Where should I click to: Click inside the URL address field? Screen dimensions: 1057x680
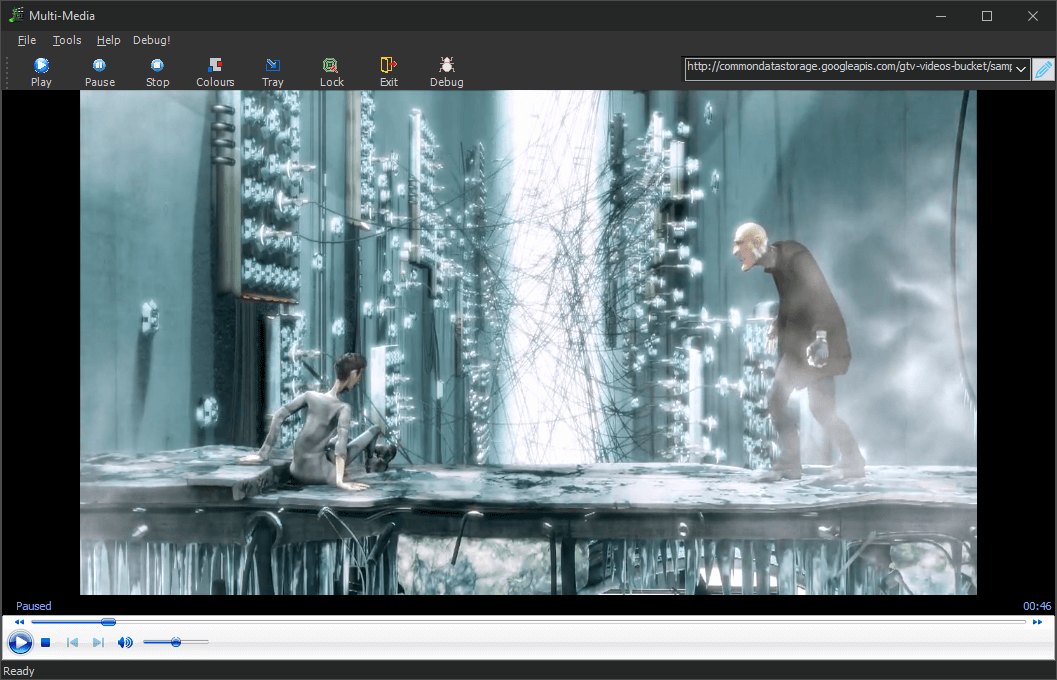point(849,67)
